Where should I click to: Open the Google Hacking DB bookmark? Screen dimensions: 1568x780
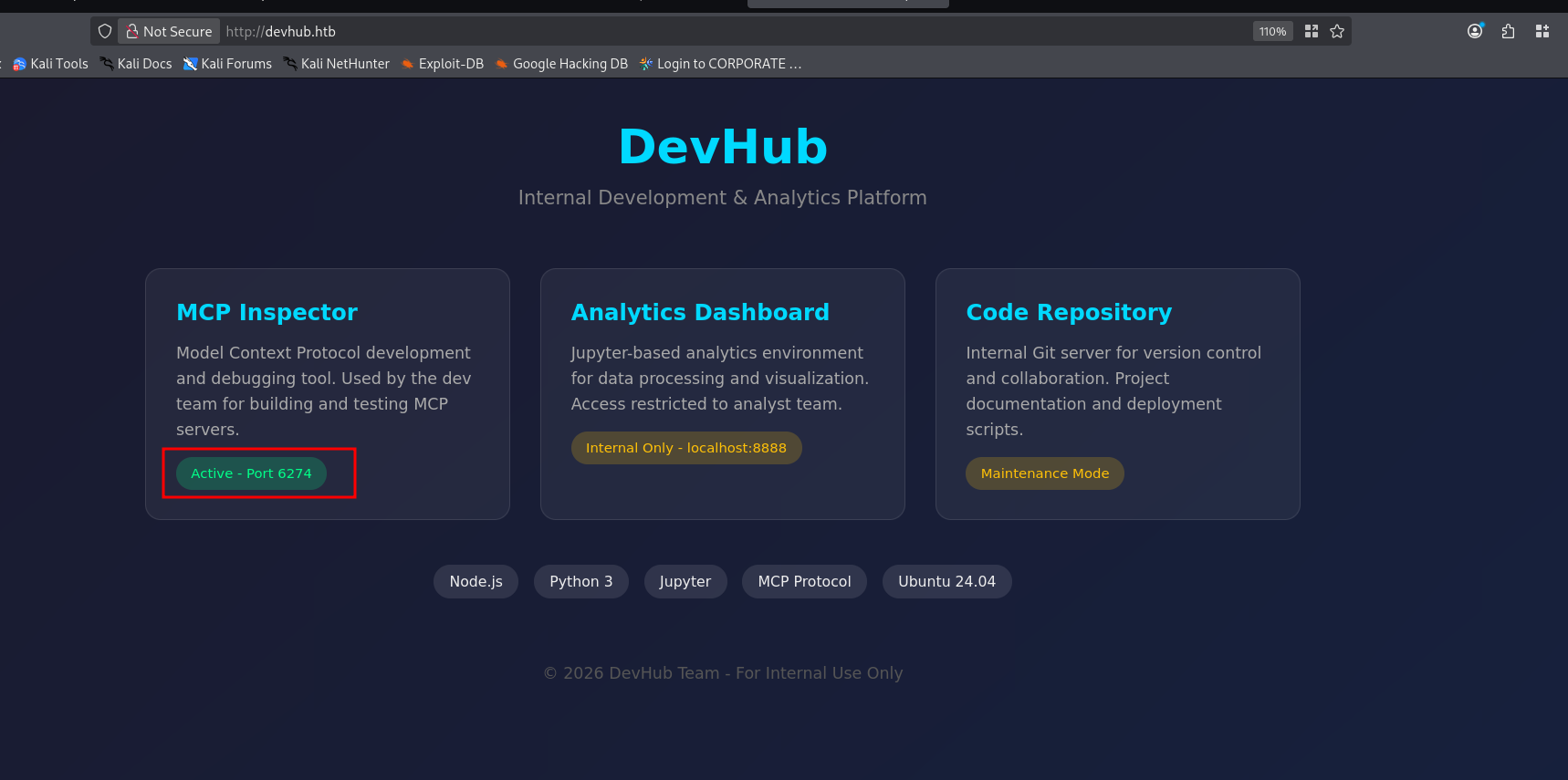(x=561, y=64)
